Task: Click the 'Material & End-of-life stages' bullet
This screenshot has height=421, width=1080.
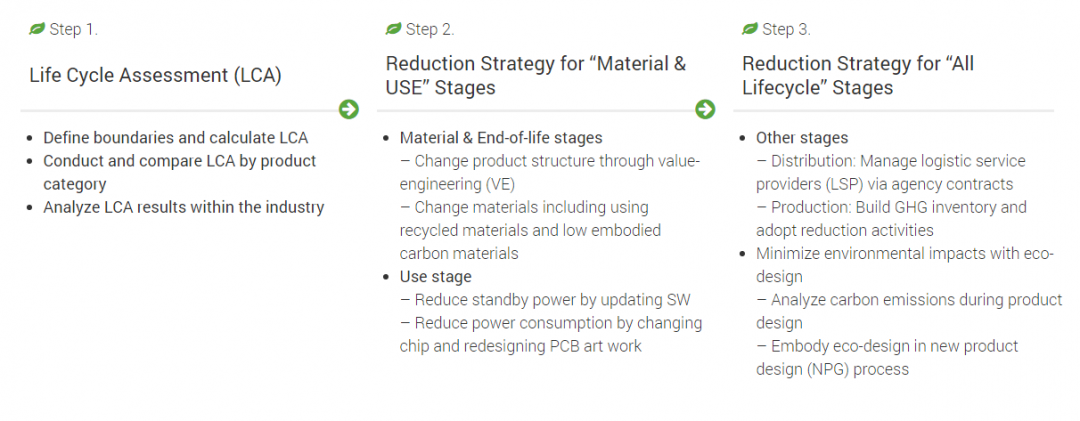Action: (x=501, y=138)
